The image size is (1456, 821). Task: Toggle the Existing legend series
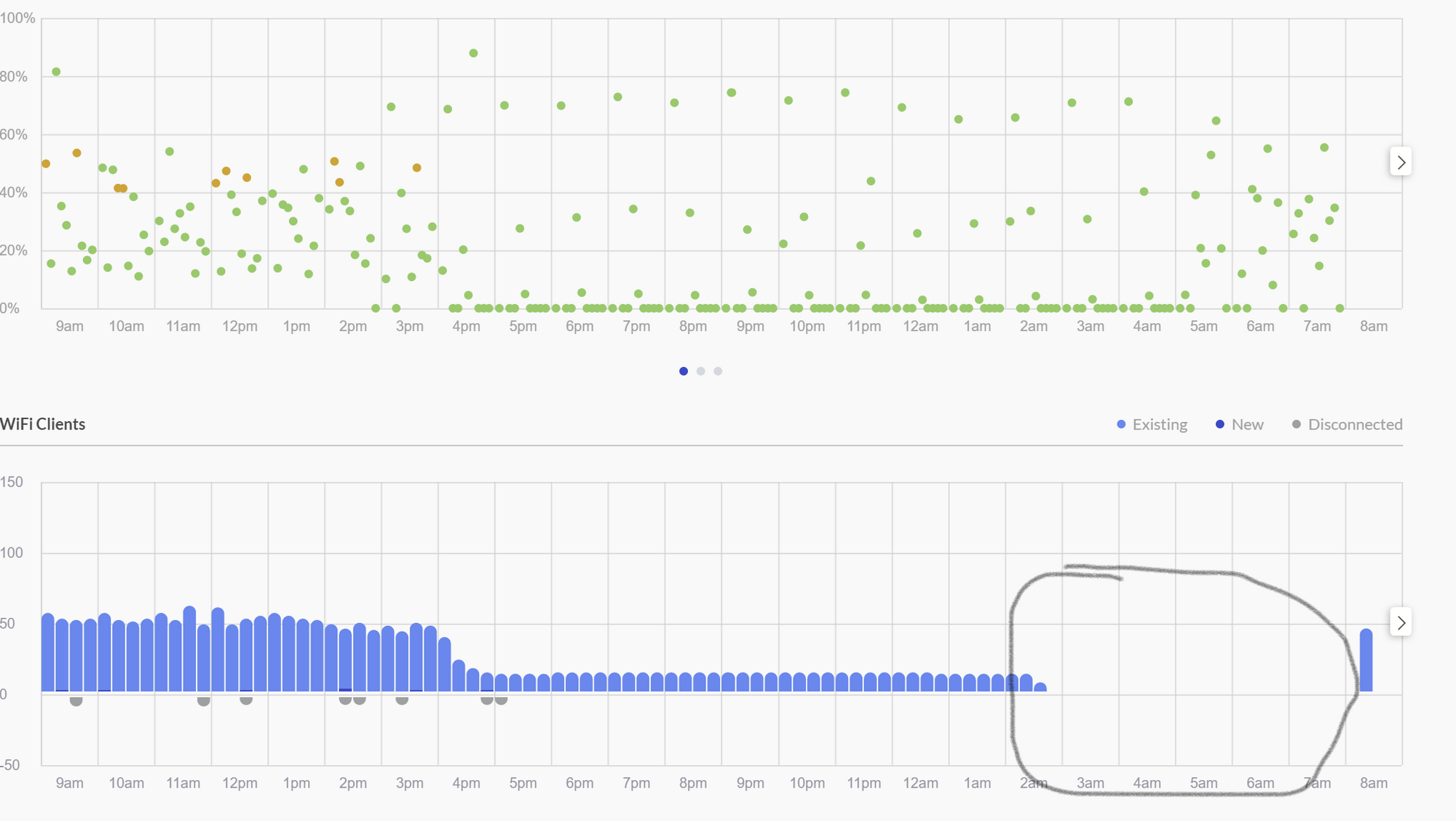[x=1152, y=424]
